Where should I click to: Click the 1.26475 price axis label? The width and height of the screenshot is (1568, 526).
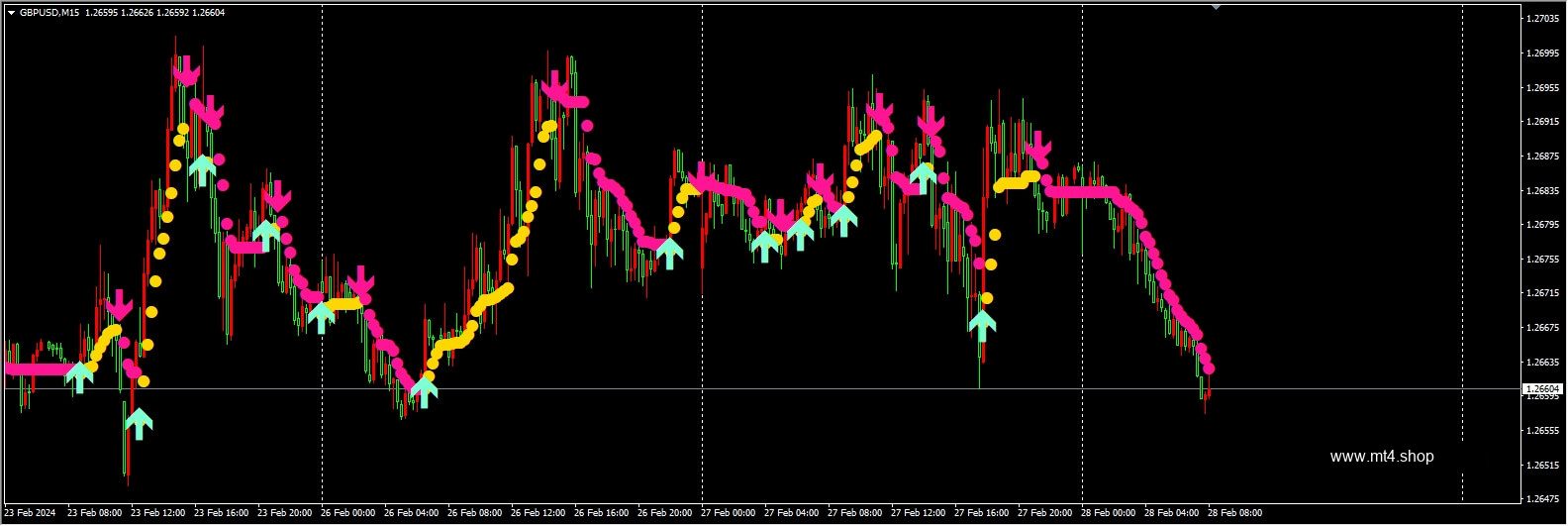(x=1543, y=499)
